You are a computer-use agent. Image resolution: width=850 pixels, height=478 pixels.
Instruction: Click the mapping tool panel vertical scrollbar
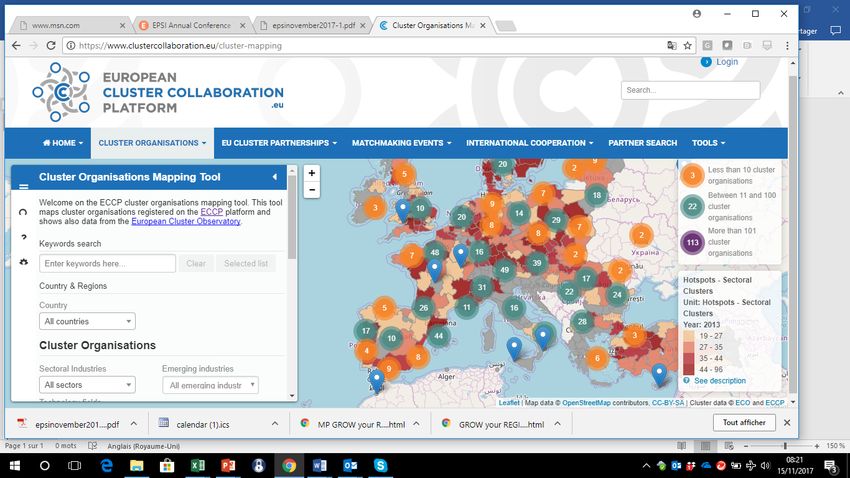point(292,217)
